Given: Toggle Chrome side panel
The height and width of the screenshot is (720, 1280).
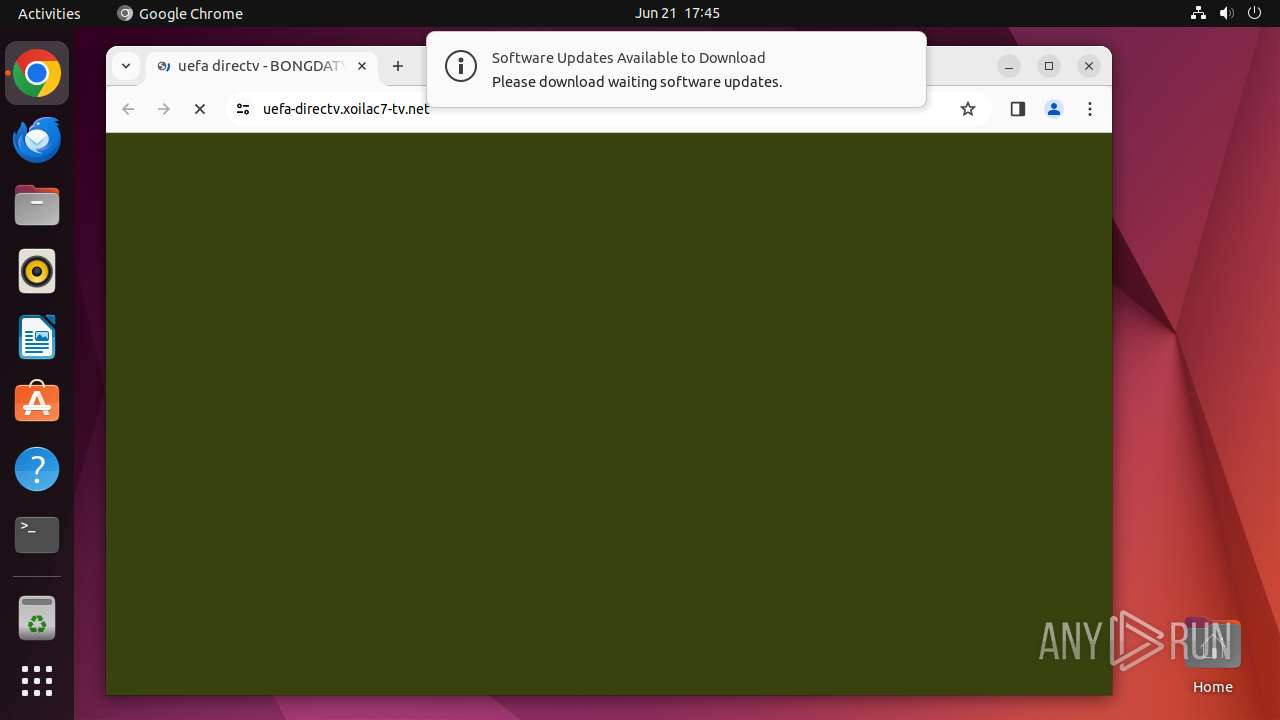Looking at the screenshot, I should 1018,109.
